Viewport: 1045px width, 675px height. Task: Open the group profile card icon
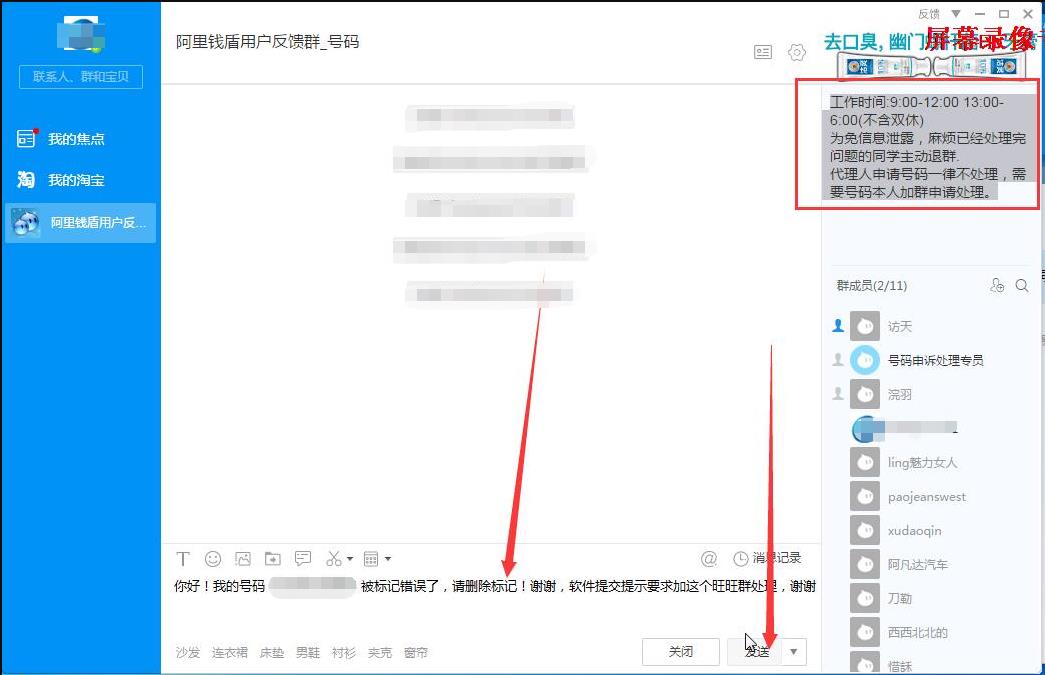pyautogui.click(x=763, y=52)
